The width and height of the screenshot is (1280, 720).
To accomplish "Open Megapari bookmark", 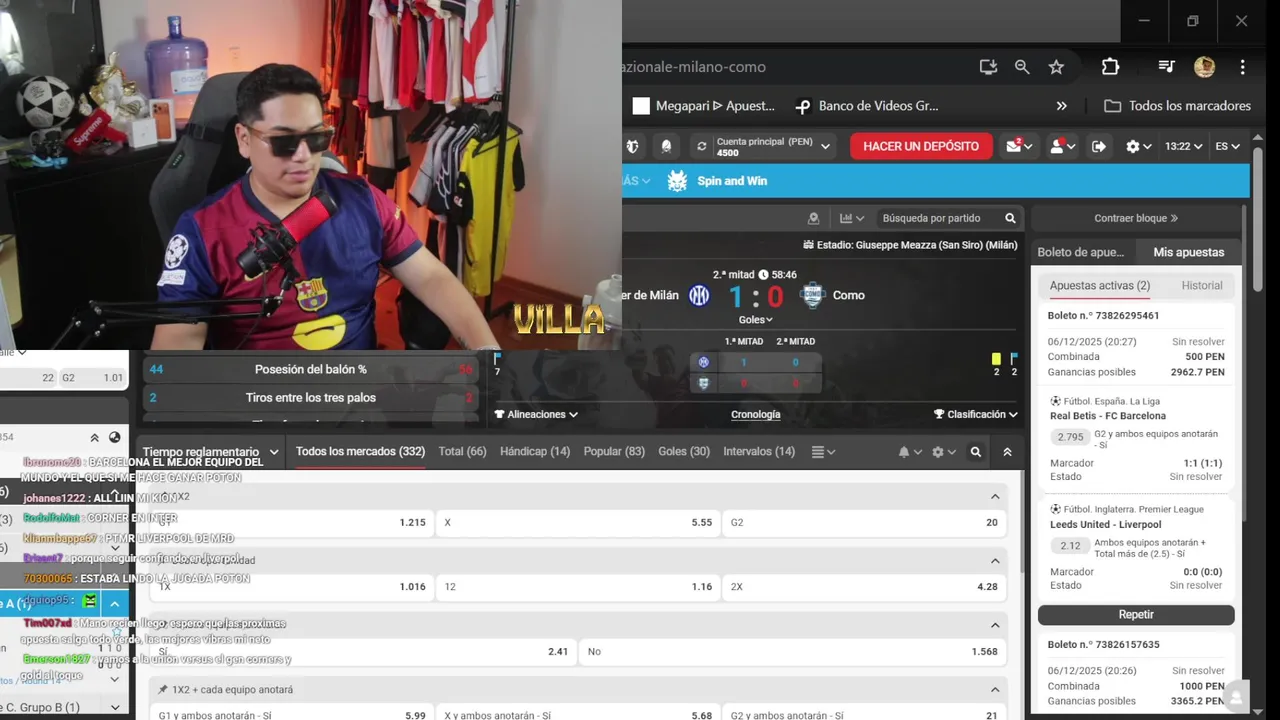I will tap(704, 106).
